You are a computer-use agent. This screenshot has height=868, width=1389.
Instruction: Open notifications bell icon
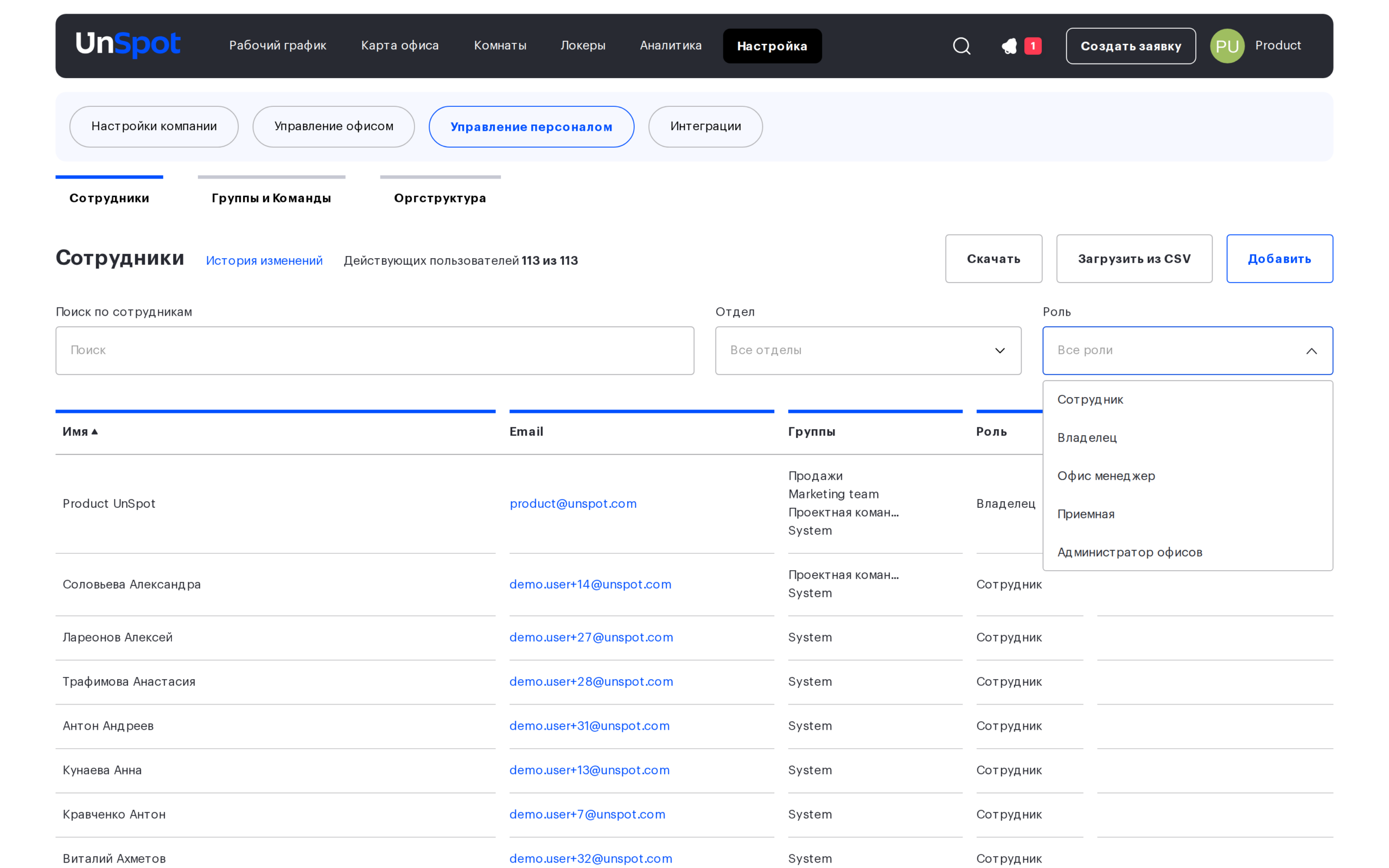coord(1009,46)
